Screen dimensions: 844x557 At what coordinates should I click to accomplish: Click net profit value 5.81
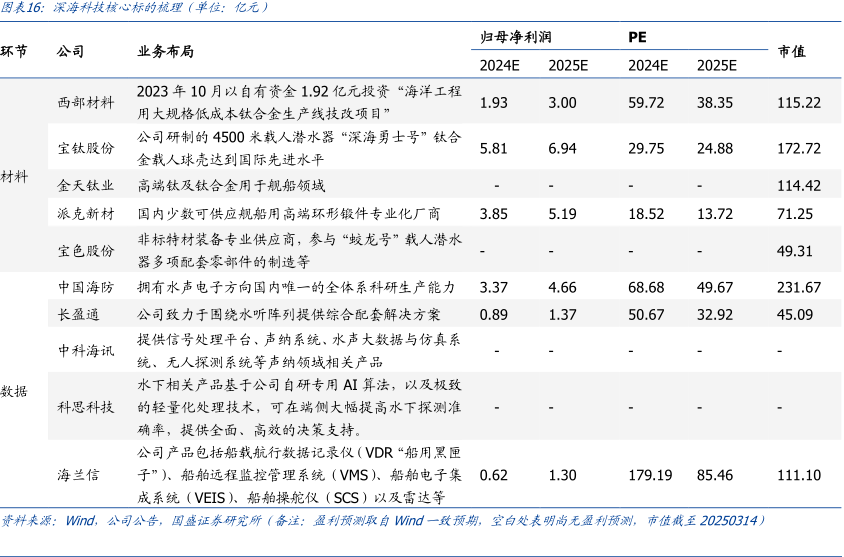coord(494,148)
